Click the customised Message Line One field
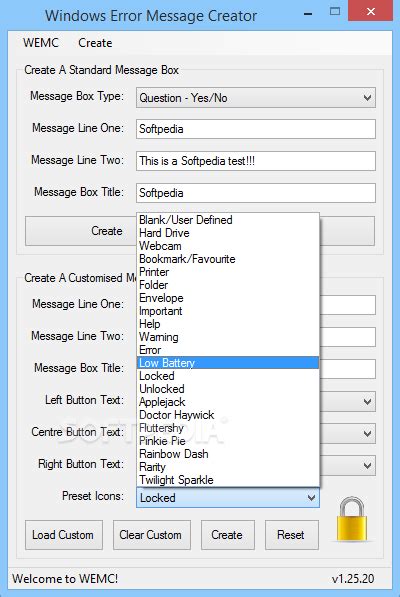This screenshot has height=597, width=400. [347, 305]
